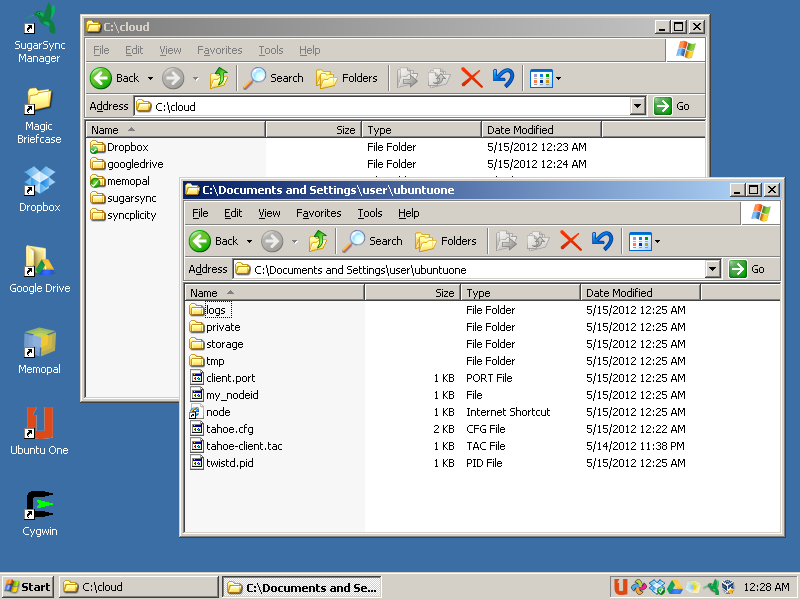Open the Edit menu in ubuntuone window

(233, 213)
